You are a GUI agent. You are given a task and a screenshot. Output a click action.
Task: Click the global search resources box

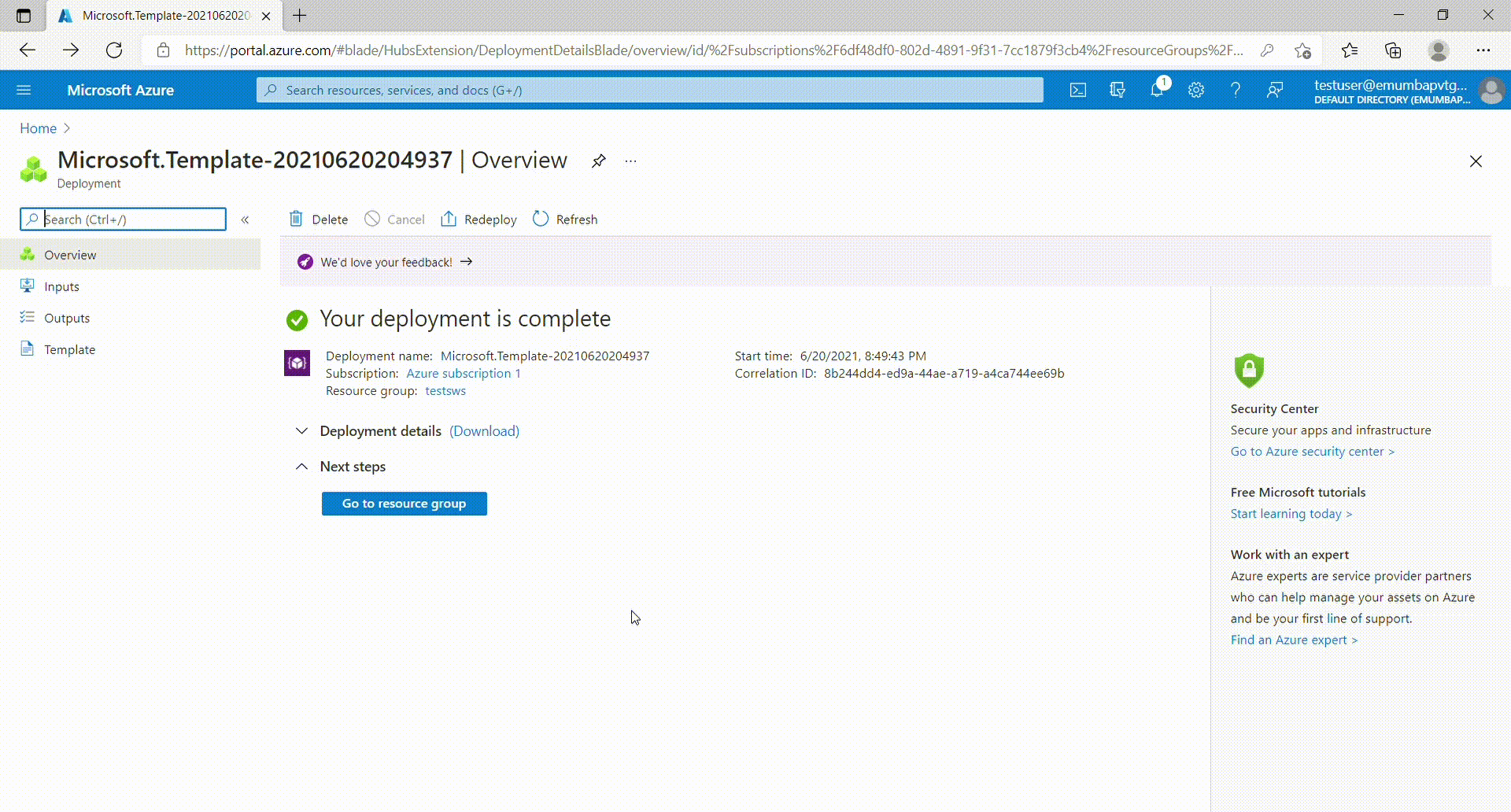[x=650, y=90]
